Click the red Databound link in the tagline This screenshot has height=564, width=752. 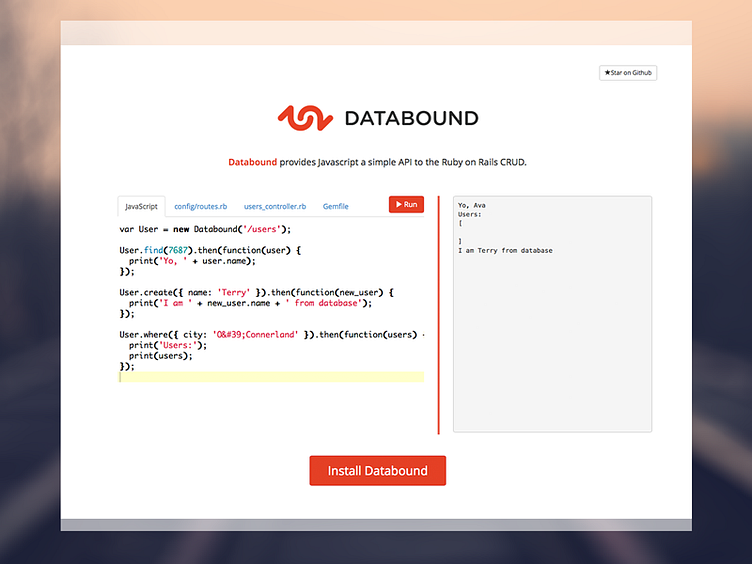252,162
